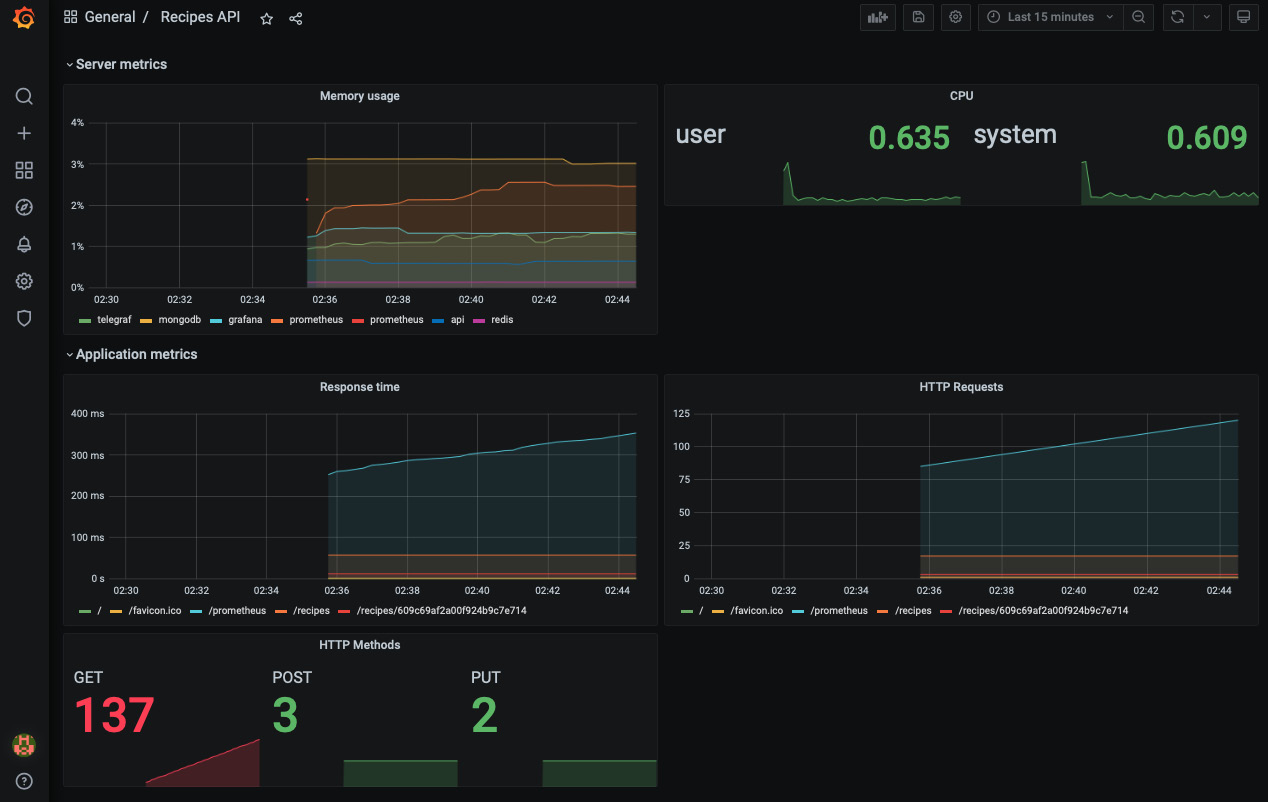Open the HTTP Methods panel title menu

[x=360, y=645]
